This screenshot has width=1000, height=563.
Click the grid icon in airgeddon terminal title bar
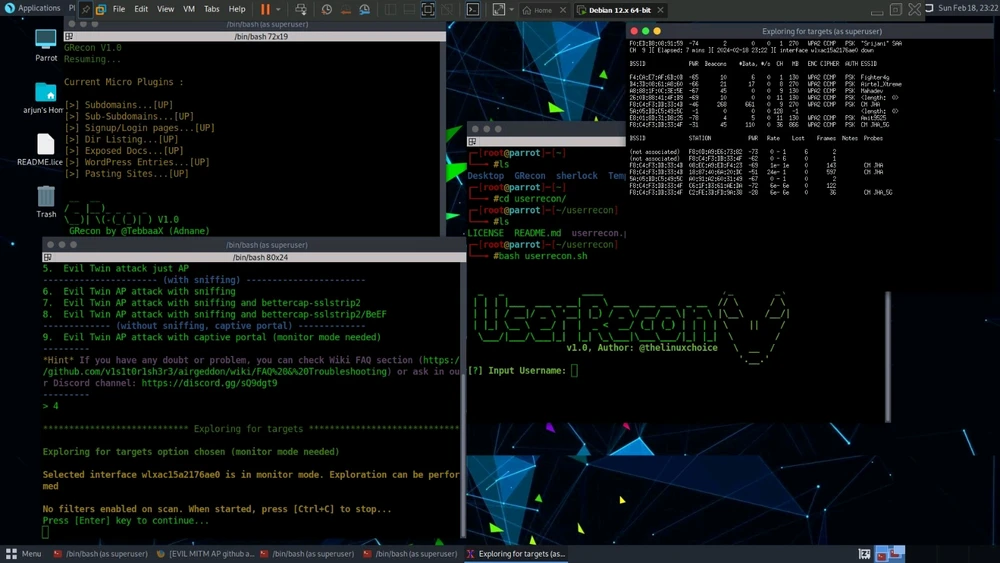coord(47,257)
